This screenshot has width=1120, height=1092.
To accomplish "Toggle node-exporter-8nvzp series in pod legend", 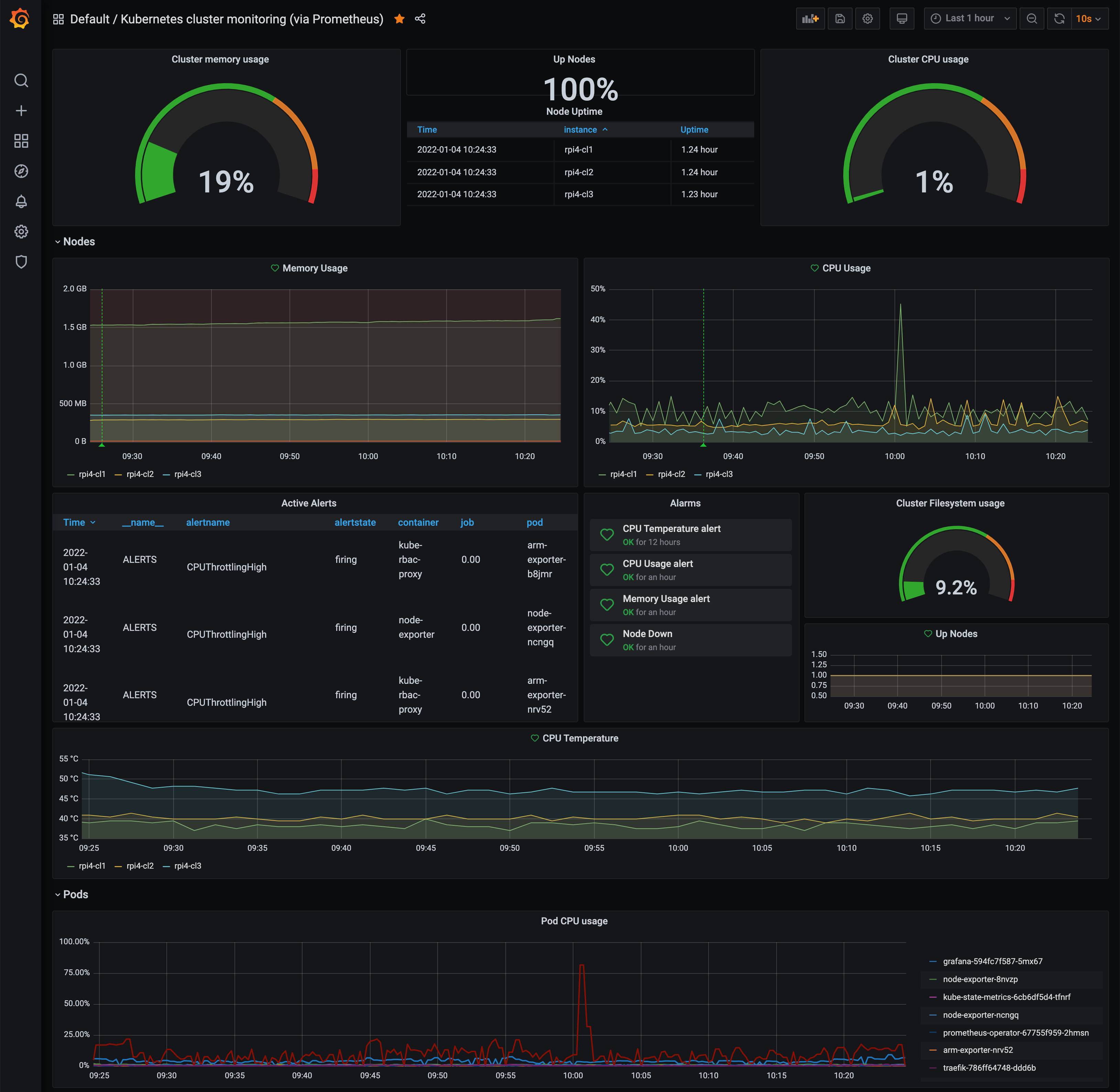I will [980, 979].
